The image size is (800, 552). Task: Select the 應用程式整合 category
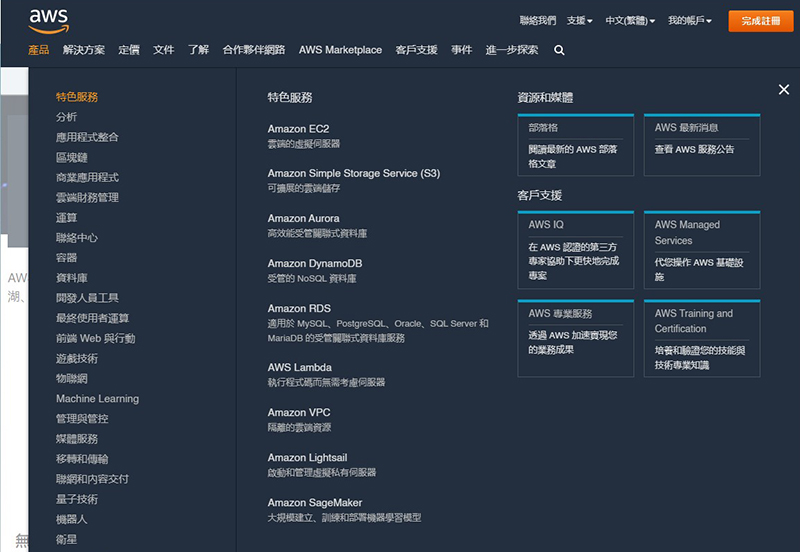point(87,137)
